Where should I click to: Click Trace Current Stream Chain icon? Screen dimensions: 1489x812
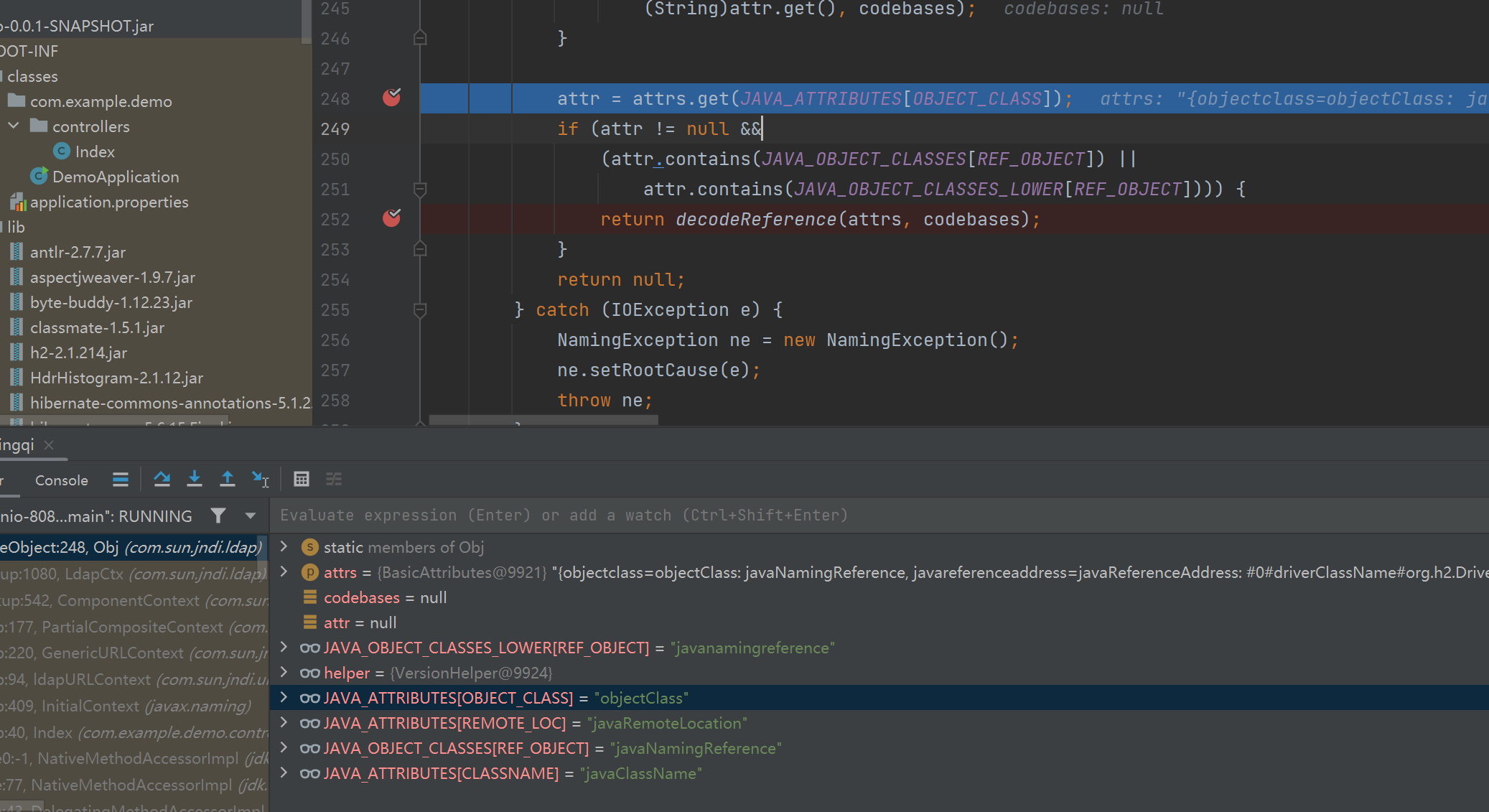[334, 479]
